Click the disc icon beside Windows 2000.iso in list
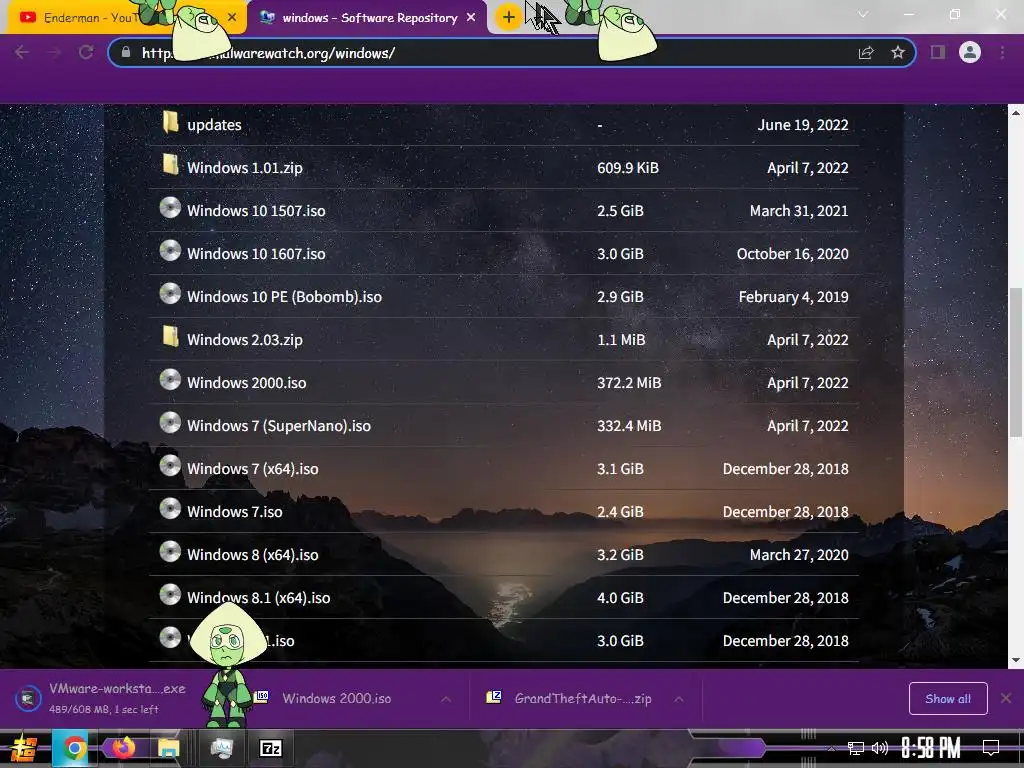Viewport: 1024px width, 768px height. 170,380
